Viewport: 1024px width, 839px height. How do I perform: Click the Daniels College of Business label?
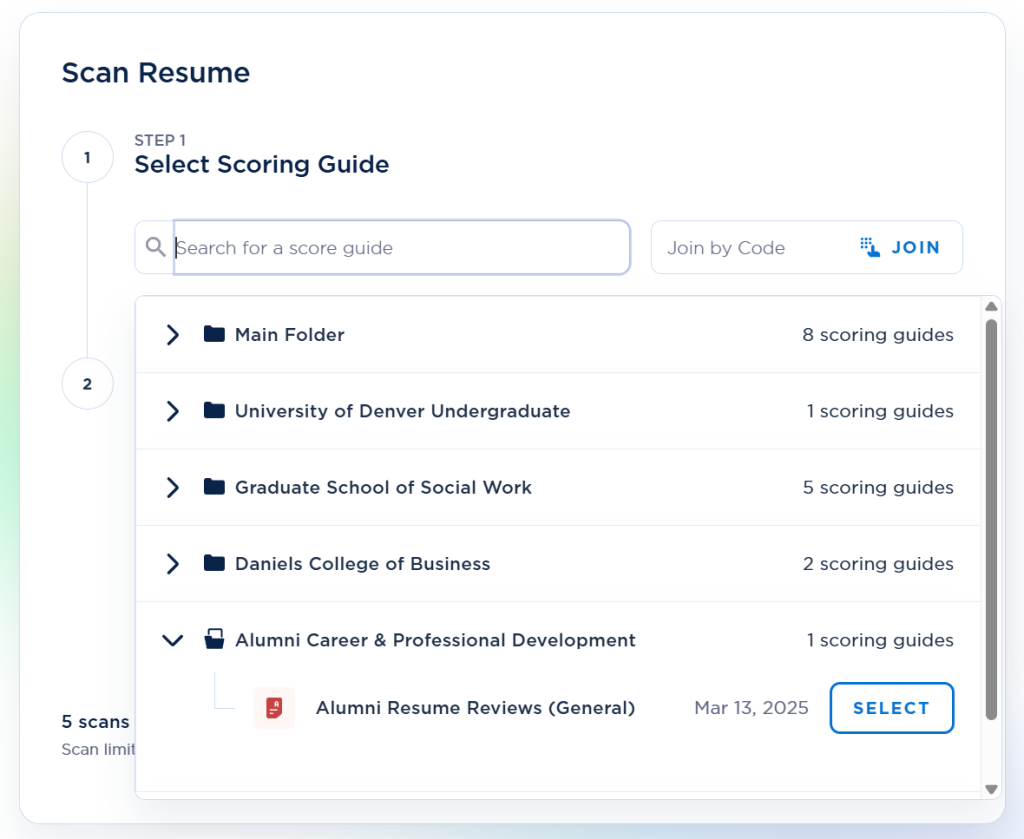362,564
